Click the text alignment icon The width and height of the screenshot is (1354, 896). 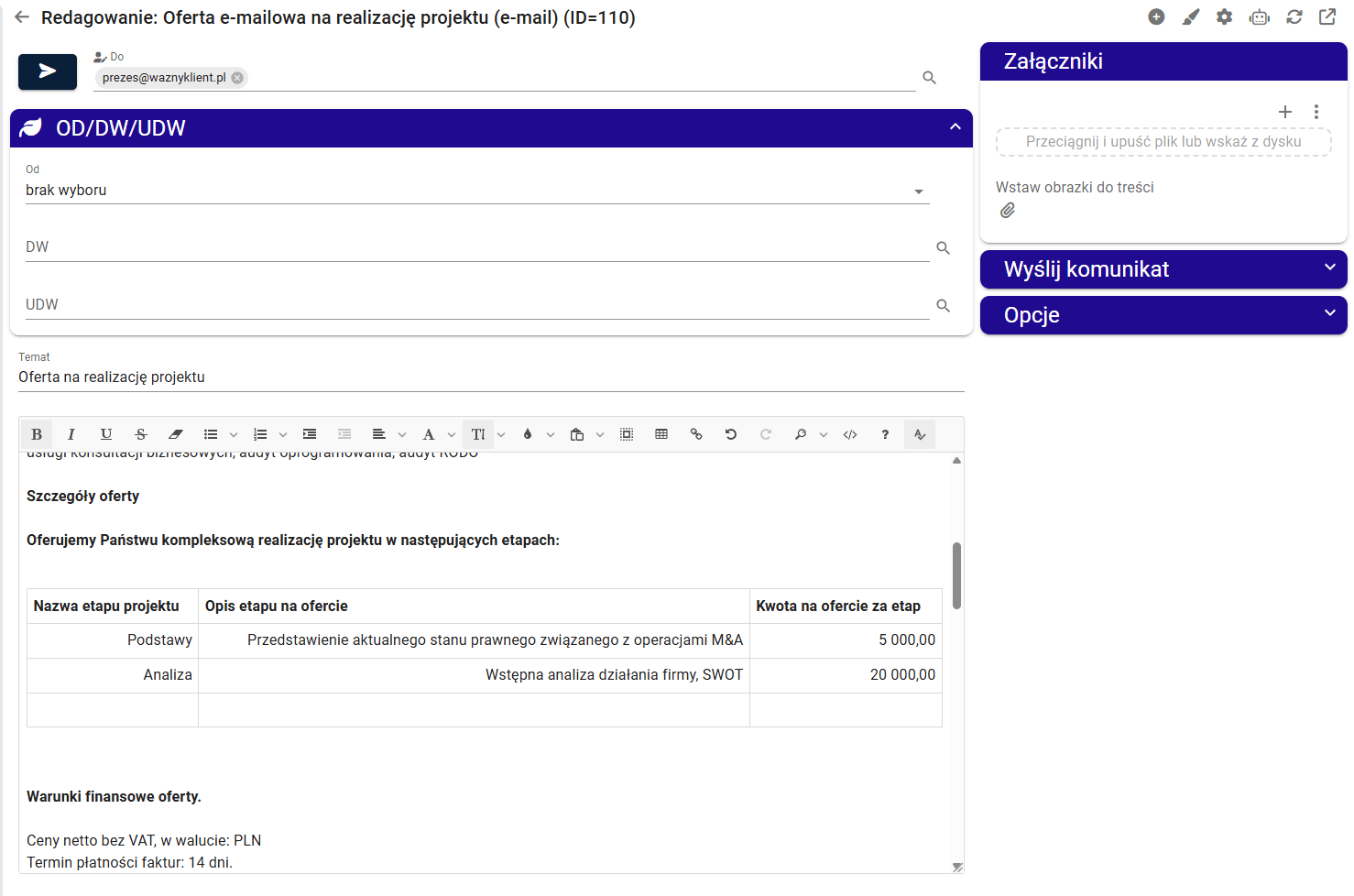379,434
